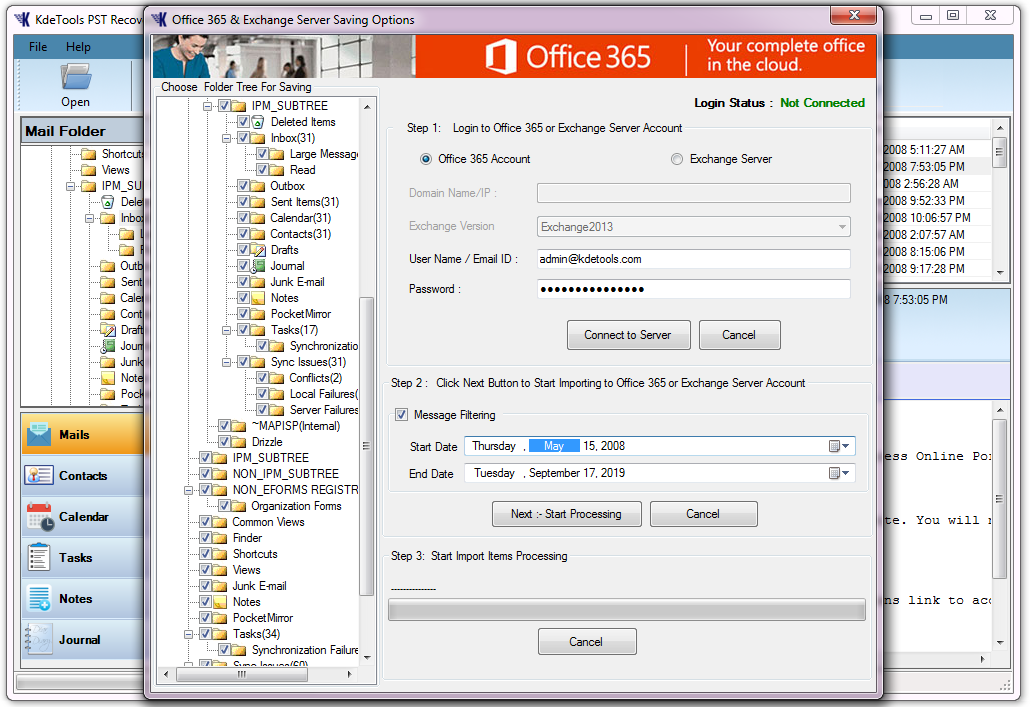This screenshot has height=707, width=1031.
Task: Click Cancel under the import progress bar
Action: 586,641
